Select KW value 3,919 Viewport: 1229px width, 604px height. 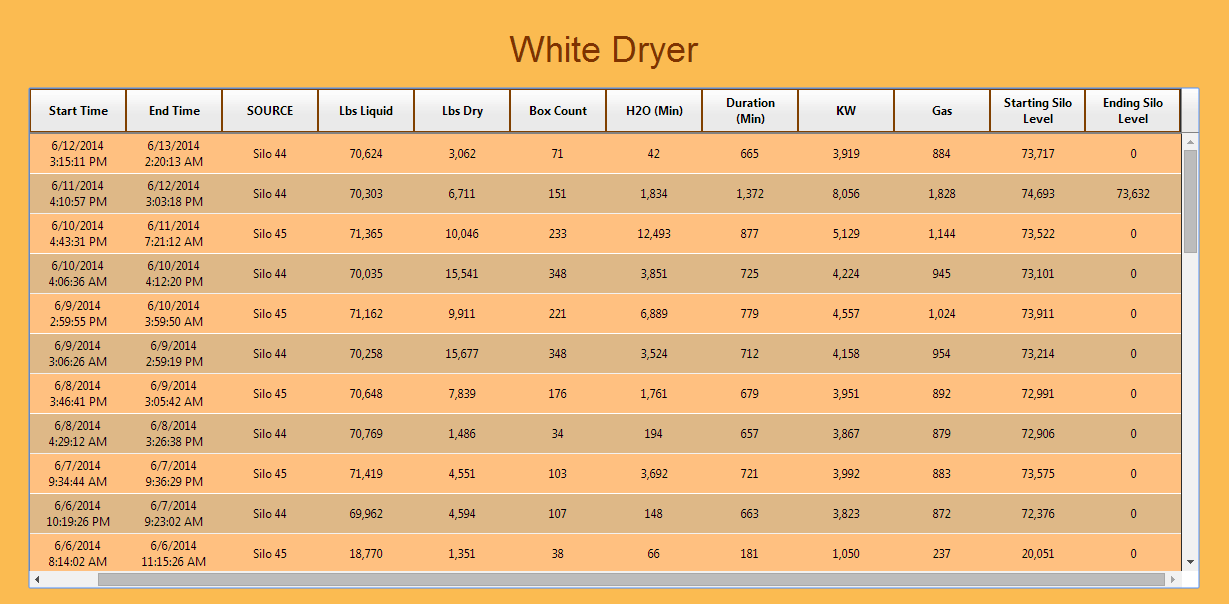(x=846, y=154)
